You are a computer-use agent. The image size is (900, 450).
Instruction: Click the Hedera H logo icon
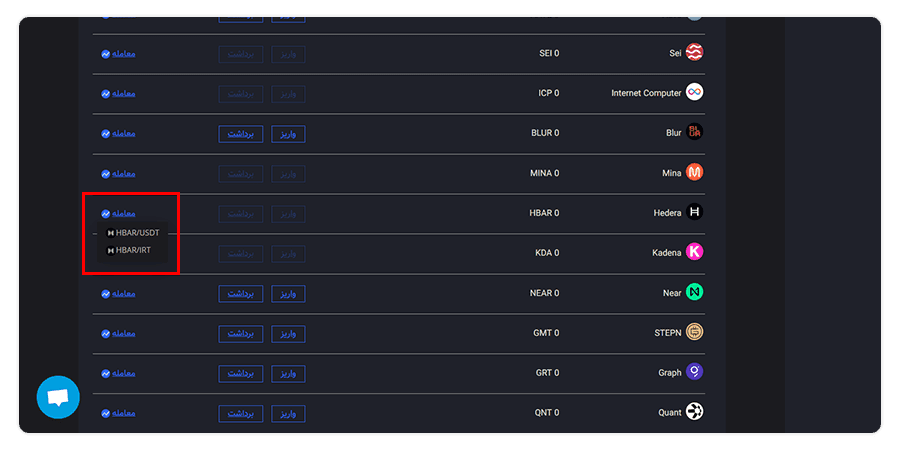[695, 212]
